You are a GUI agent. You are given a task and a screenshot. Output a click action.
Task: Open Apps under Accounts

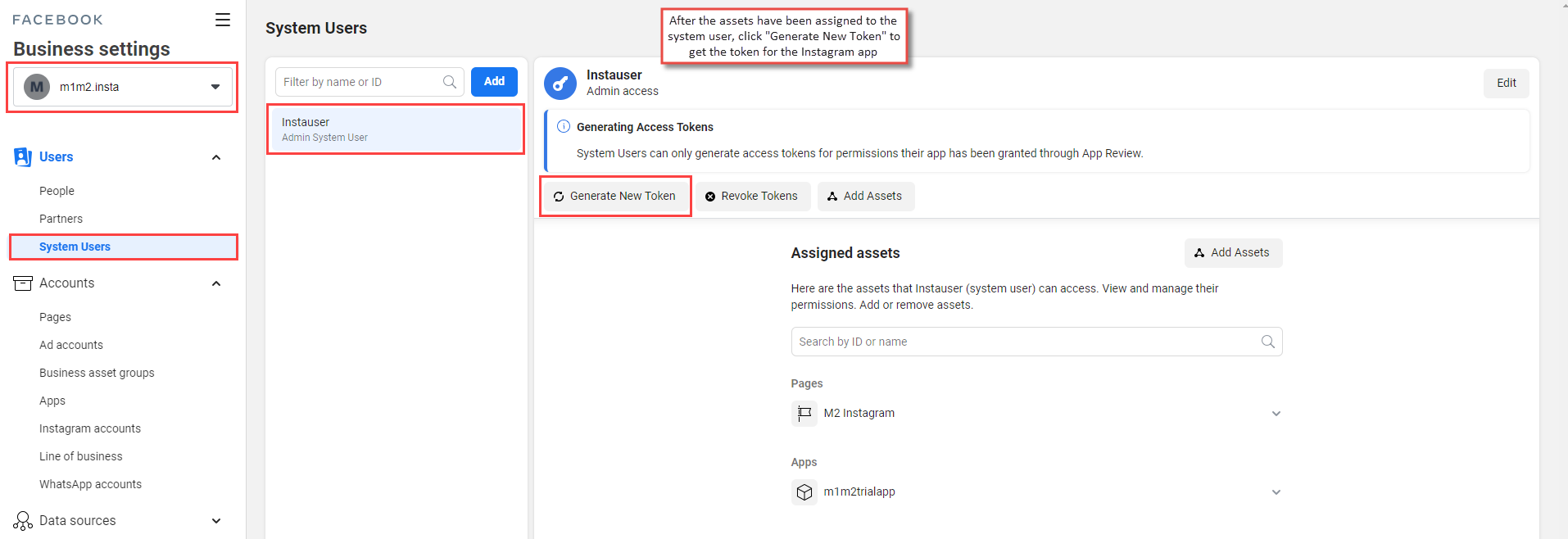tap(52, 401)
